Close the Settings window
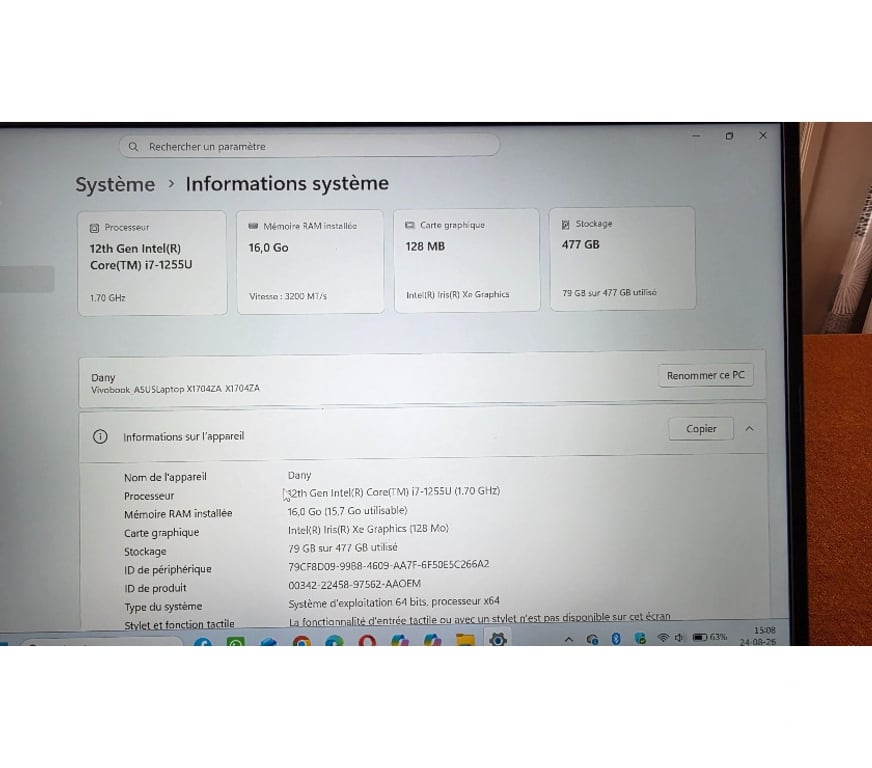 763,135
